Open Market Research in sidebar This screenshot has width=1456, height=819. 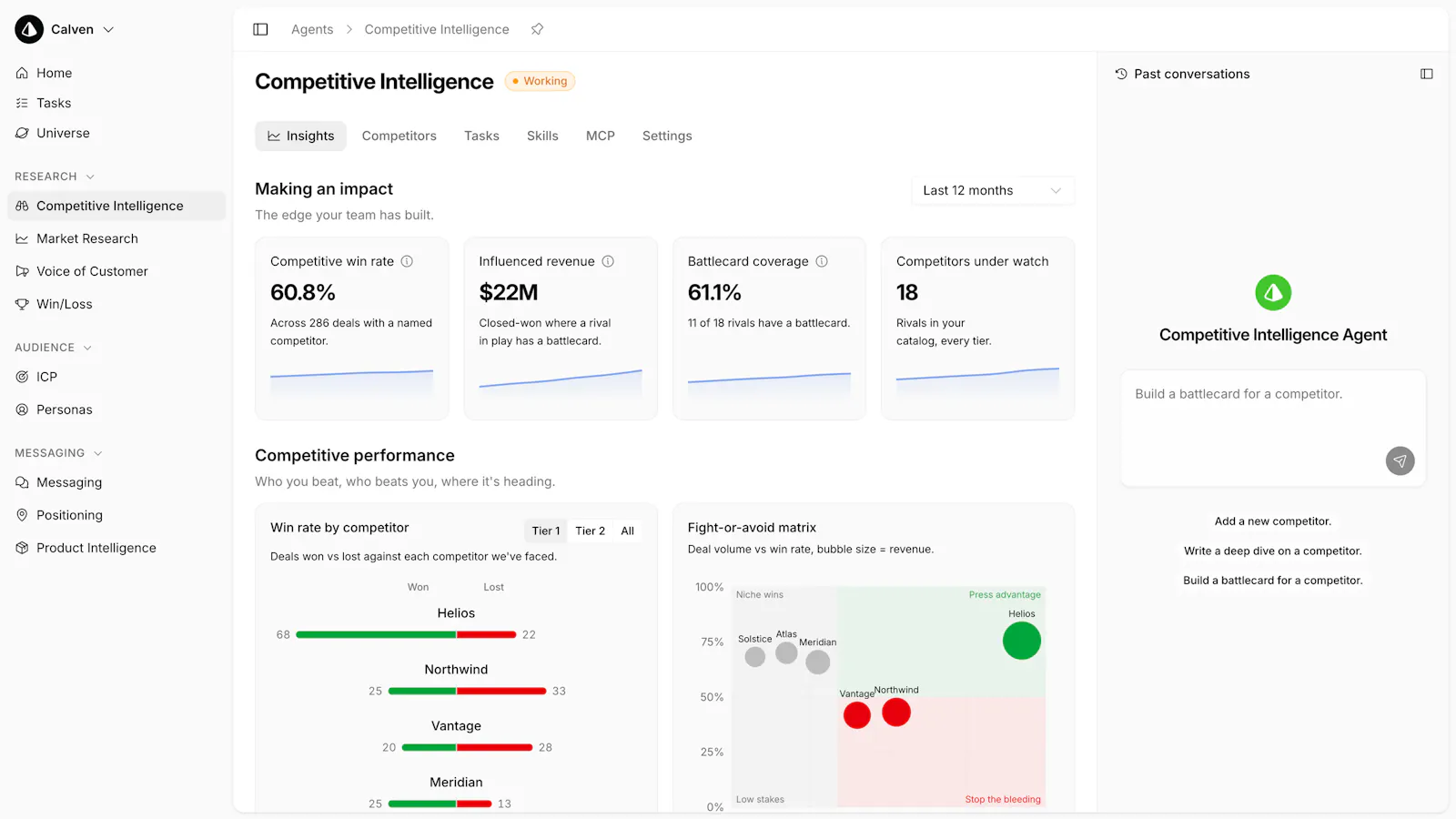coord(116,238)
